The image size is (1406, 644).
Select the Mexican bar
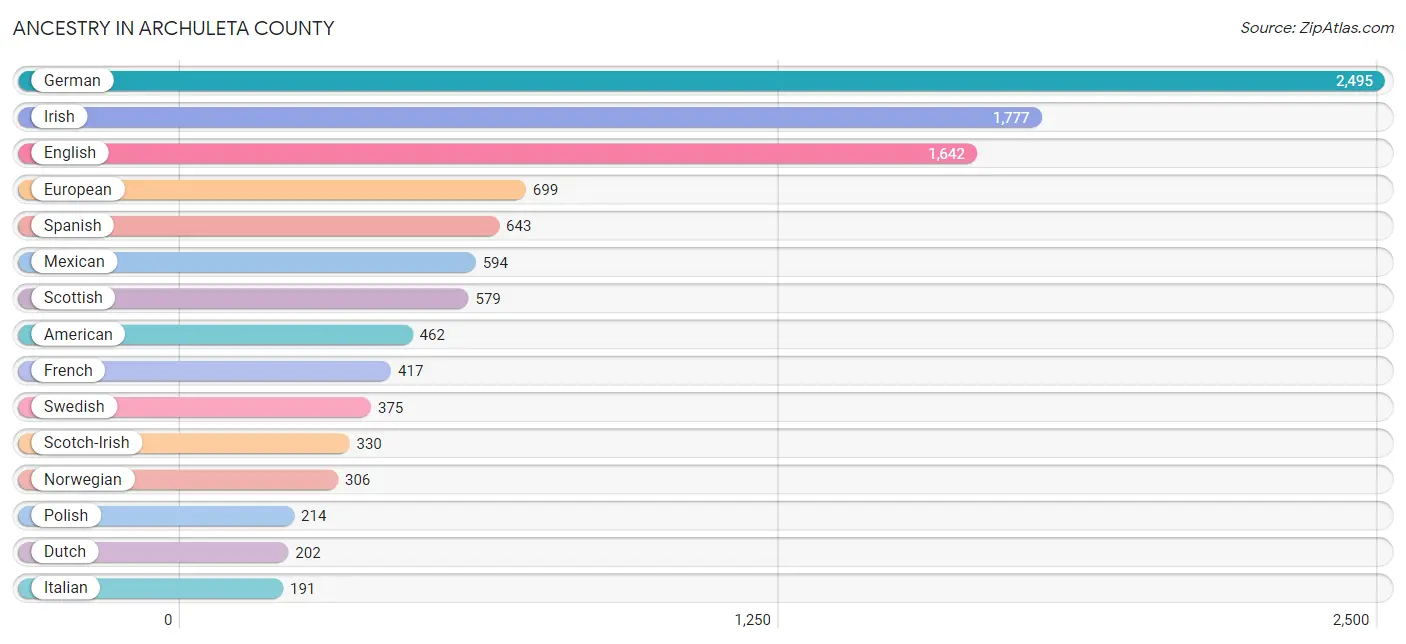tap(247, 262)
